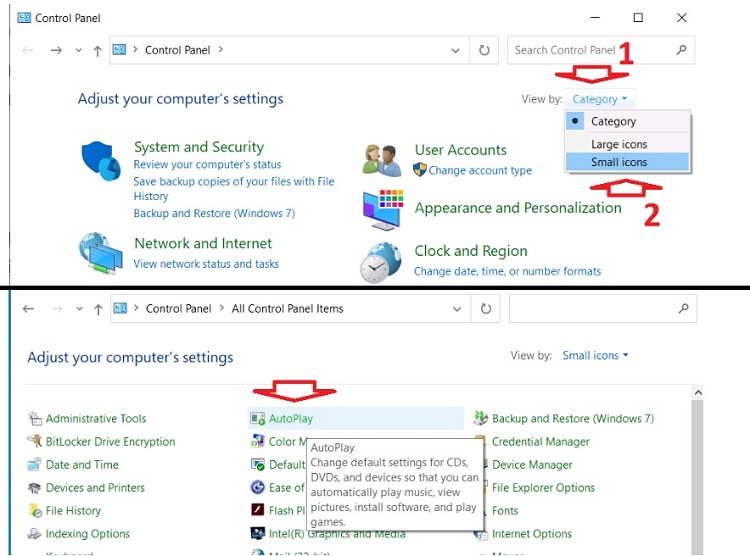Image resolution: width=750 pixels, height=556 pixels.
Task: Click Control Panel breadcrumb in bottom window
Action: [x=178, y=309]
